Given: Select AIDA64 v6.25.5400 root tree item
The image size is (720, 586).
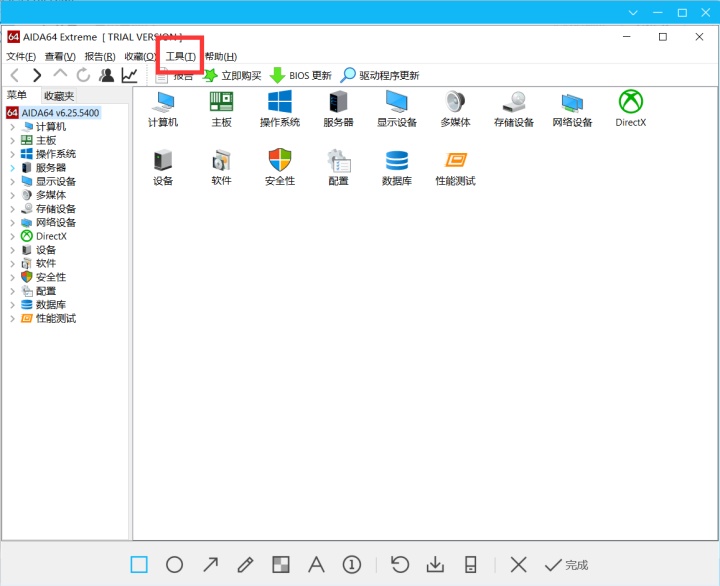Looking at the screenshot, I should (x=53, y=113).
